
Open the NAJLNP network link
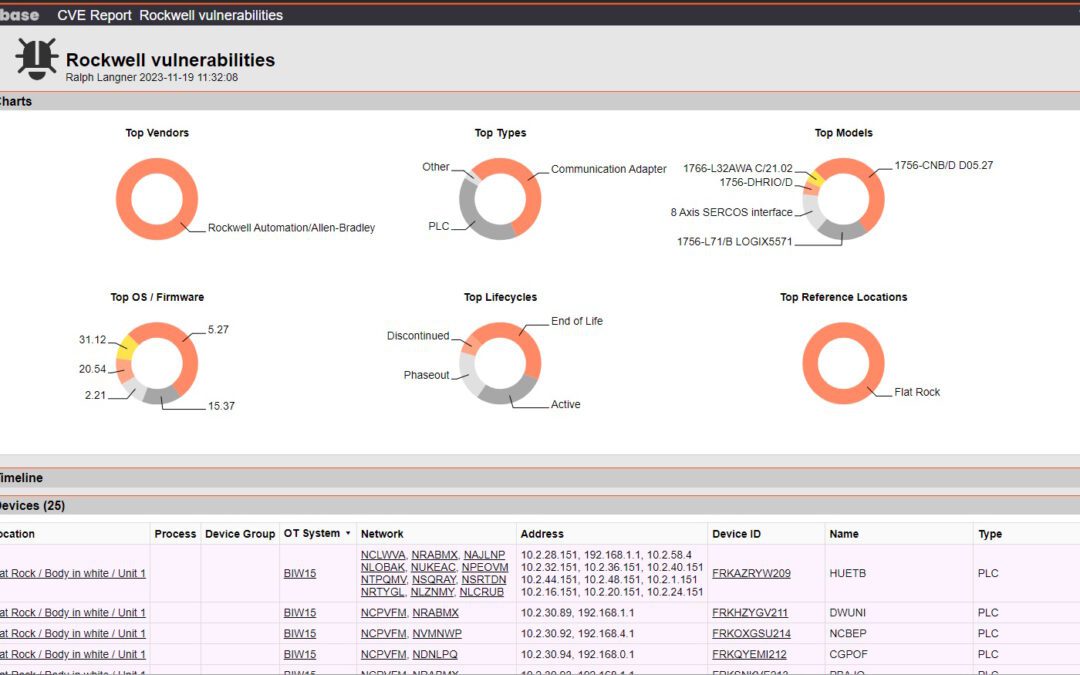click(484, 554)
